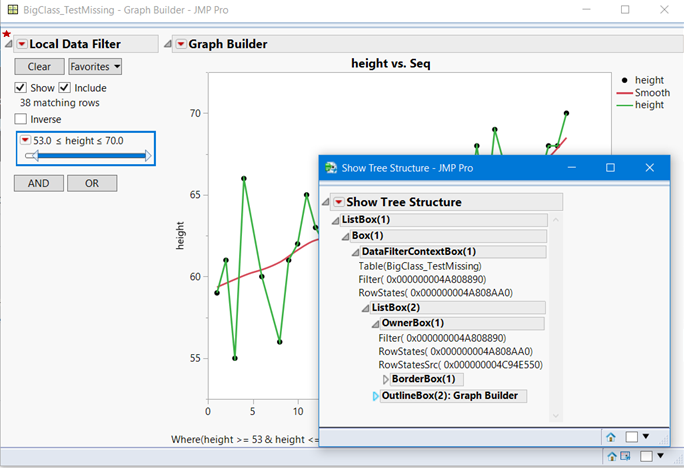The height and width of the screenshot is (468, 684).
Task: Open Graph Builder red triangle menu
Action: [181, 44]
